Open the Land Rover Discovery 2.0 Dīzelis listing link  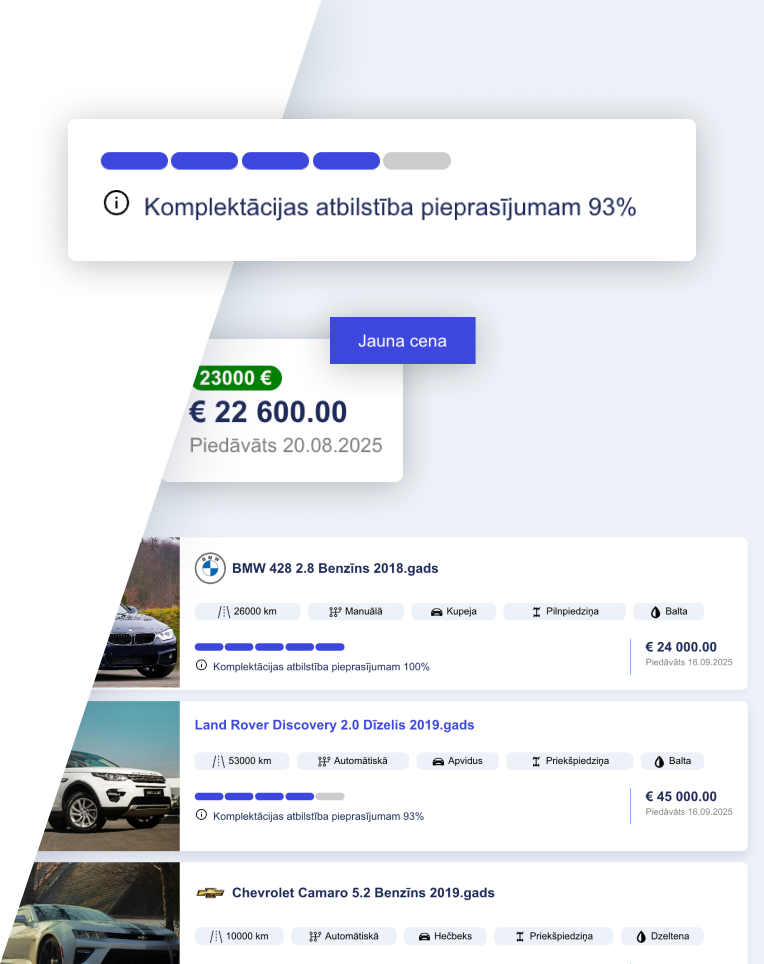[334, 725]
